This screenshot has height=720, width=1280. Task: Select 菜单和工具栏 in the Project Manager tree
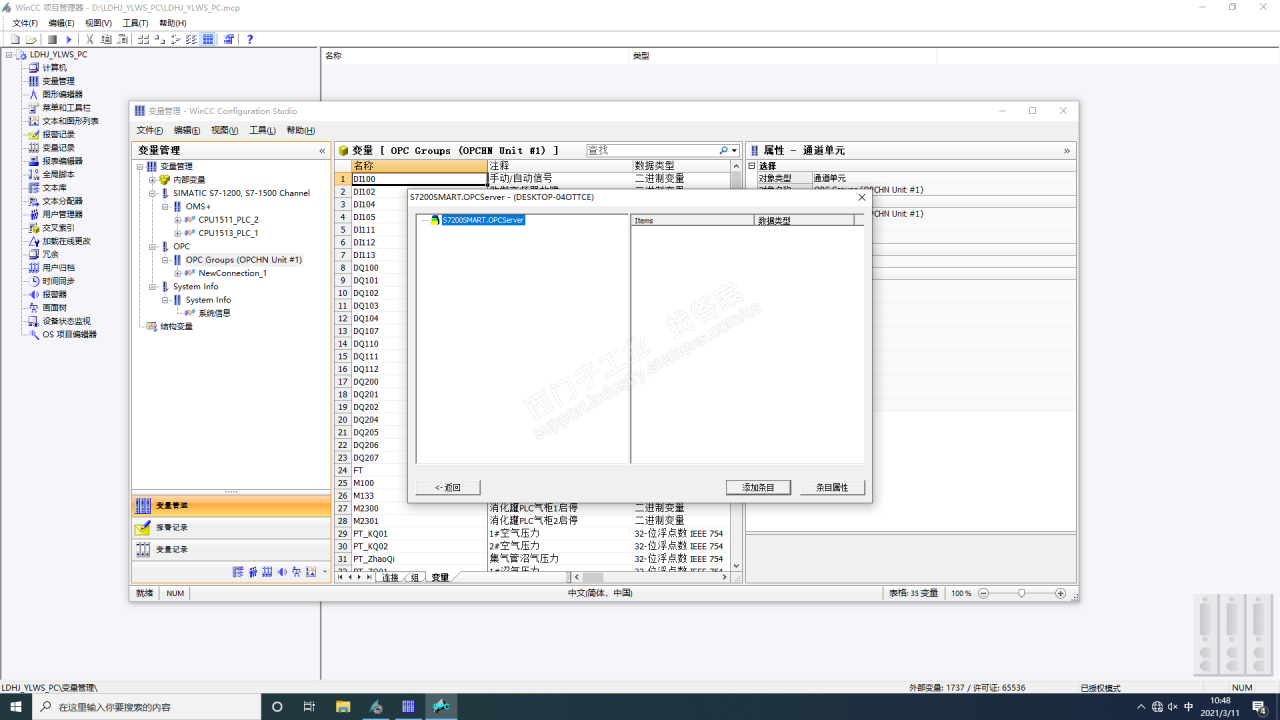tap(66, 107)
